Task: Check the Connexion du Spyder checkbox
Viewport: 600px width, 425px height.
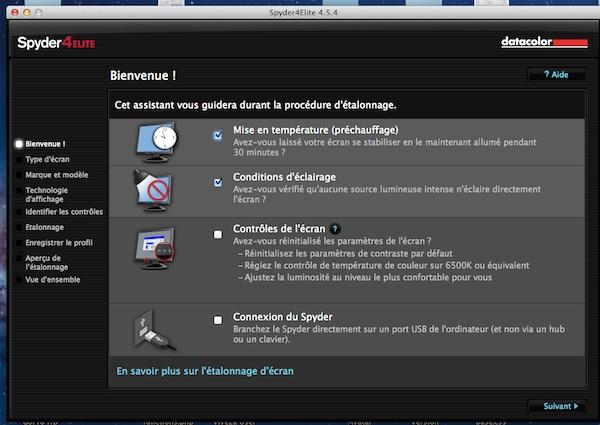Action: tap(218, 320)
